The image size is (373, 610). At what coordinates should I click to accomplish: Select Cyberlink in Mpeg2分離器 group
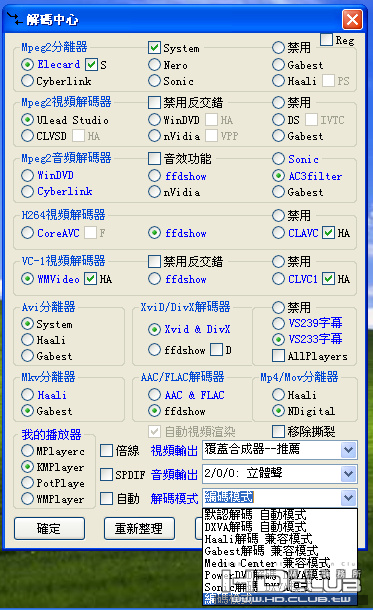pyautogui.click(x=27, y=81)
